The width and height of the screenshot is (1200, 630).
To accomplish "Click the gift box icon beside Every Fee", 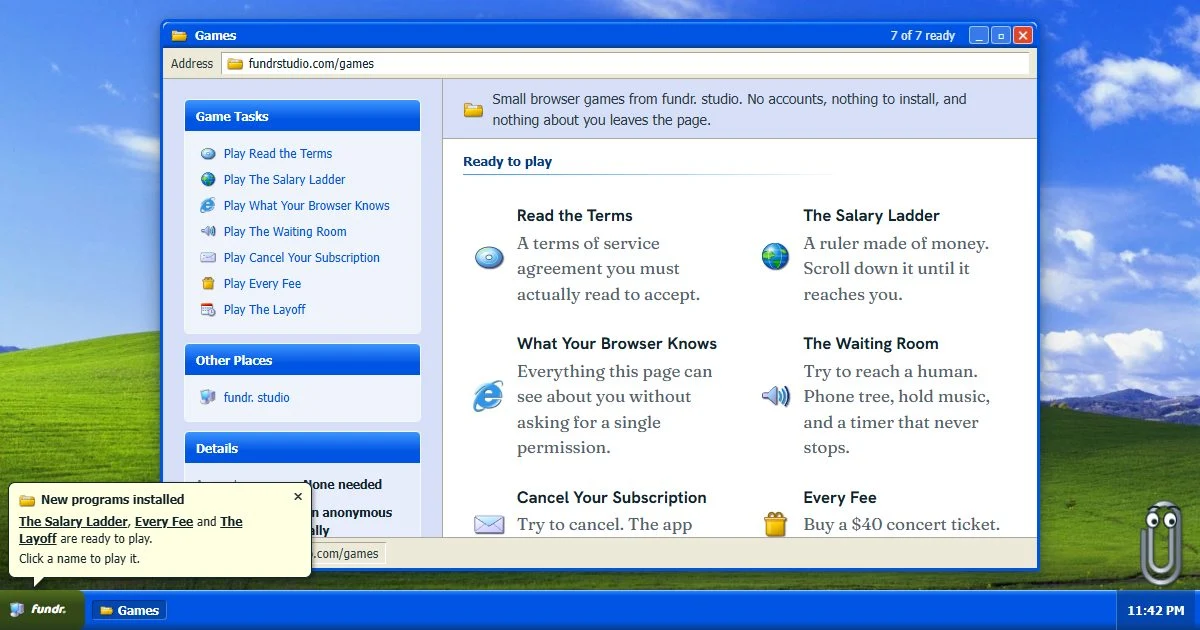I will tap(775, 524).
